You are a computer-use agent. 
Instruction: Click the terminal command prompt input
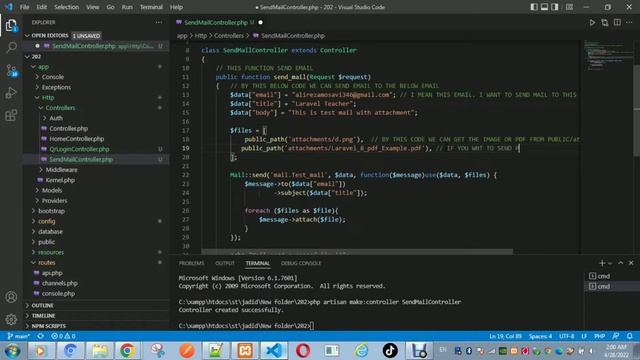click(x=312, y=326)
